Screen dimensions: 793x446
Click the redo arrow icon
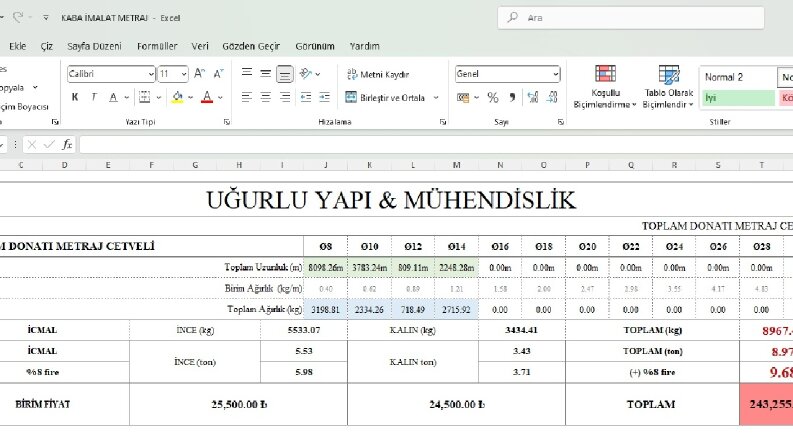18,18
